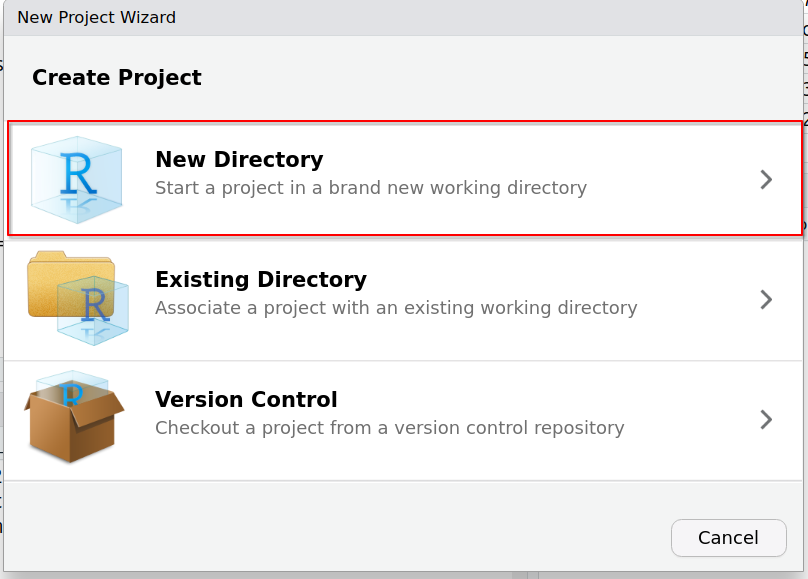Cancel the New Project Wizard
808x579 pixels.
[x=728, y=537]
